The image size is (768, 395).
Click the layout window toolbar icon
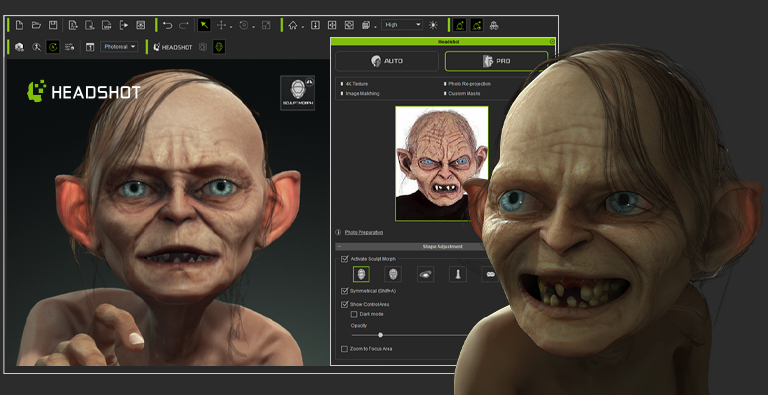click(x=90, y=47)
